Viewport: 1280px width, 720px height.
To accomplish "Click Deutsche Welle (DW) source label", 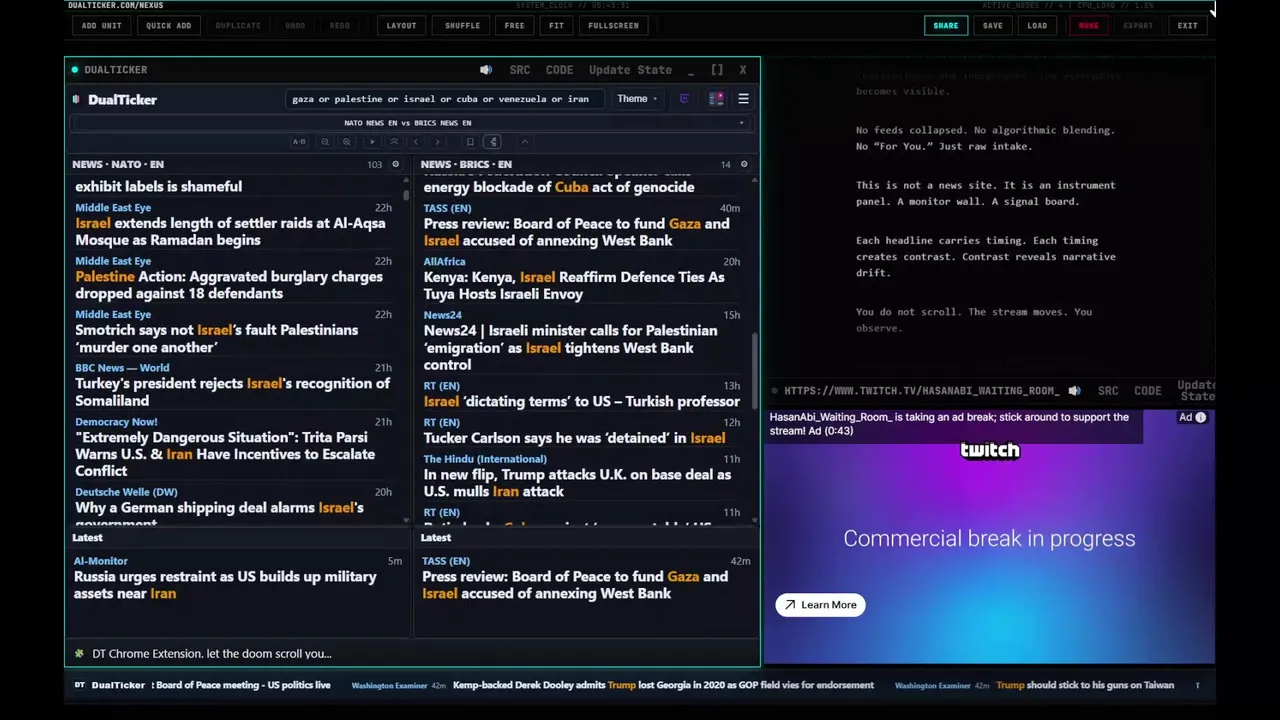I will click(x=126, y=492).
